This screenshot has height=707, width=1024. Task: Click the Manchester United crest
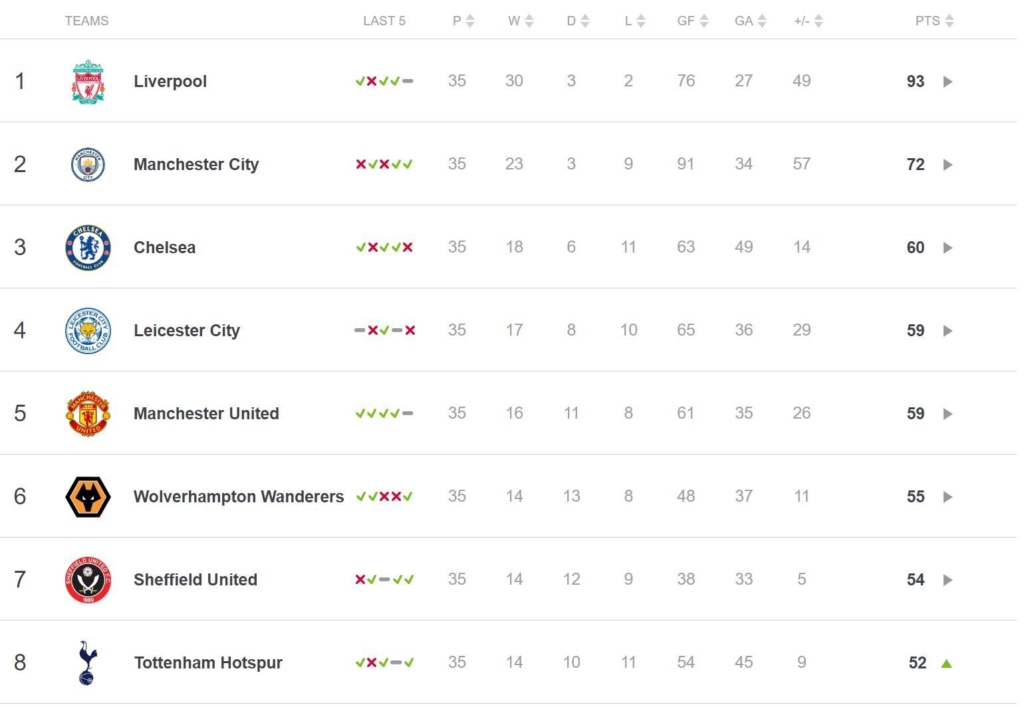point(88,413)
